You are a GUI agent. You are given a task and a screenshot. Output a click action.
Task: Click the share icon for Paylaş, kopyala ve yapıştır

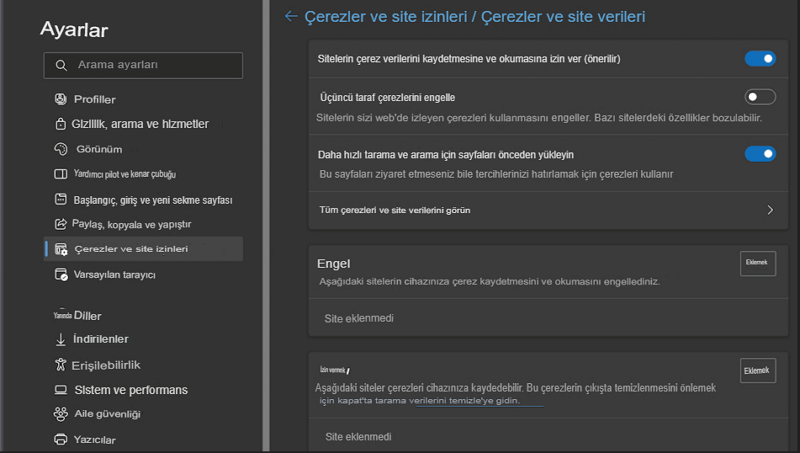[61, 224]
